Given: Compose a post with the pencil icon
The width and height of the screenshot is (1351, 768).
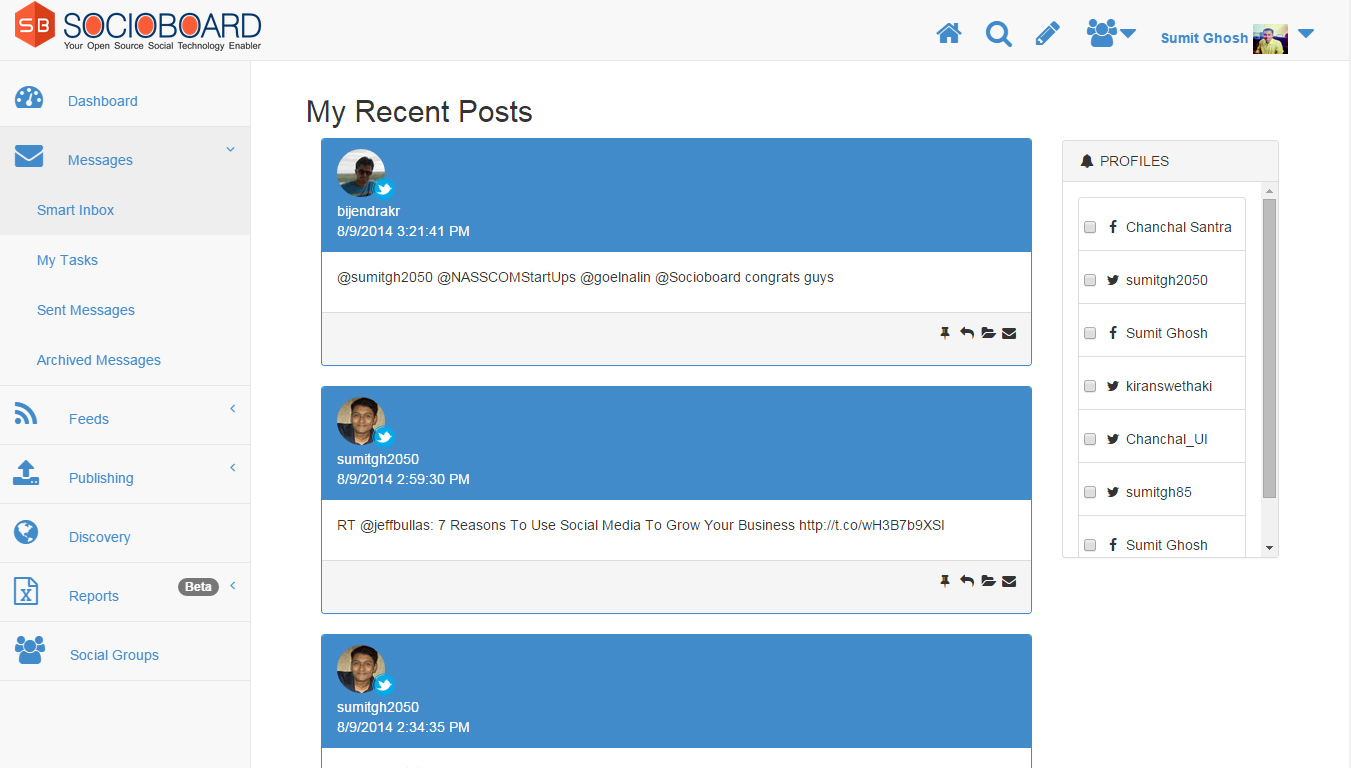Looking at the screenshot, I should [x=1047, y=34].
